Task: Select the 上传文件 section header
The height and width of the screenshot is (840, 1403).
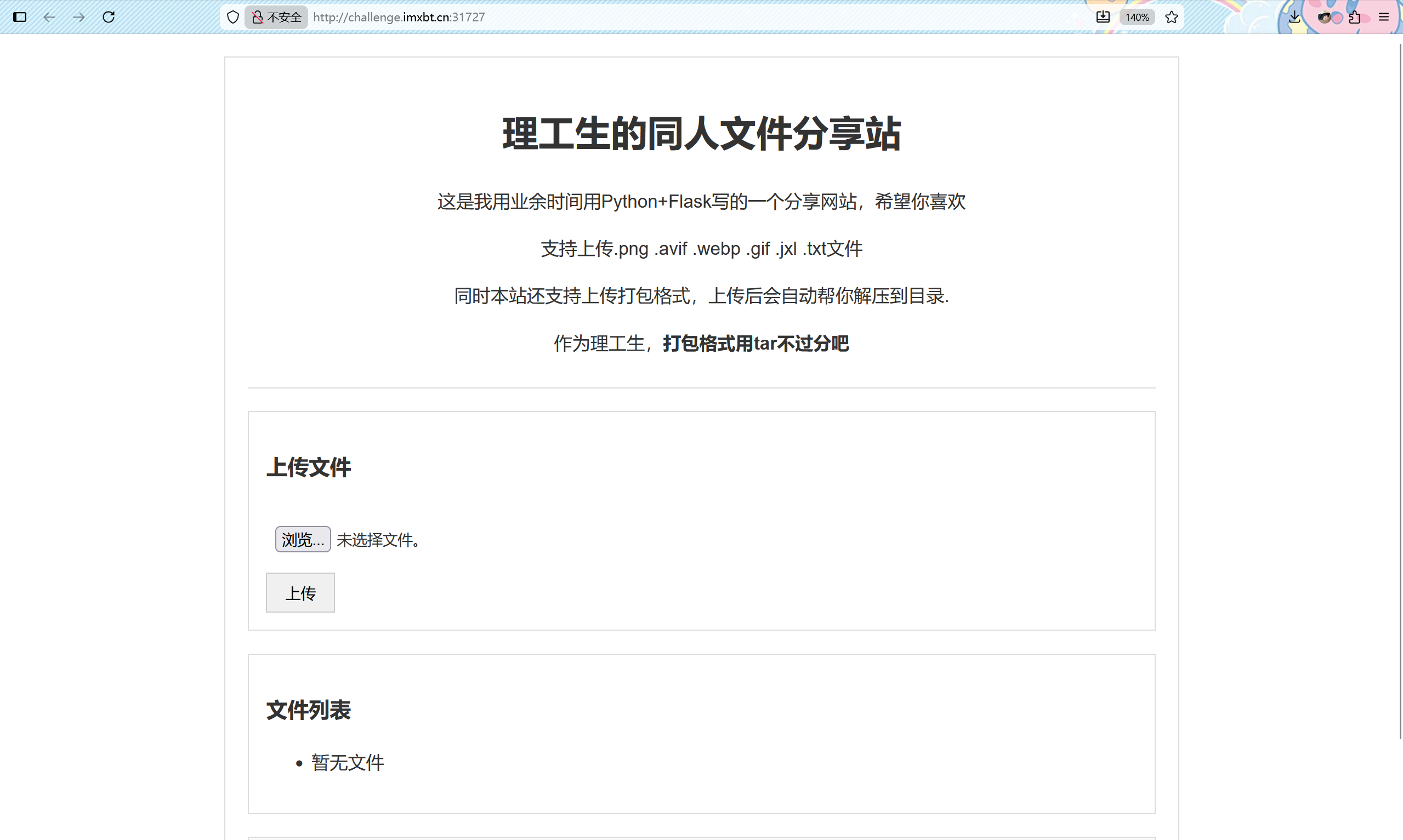Action: [309, 467]
